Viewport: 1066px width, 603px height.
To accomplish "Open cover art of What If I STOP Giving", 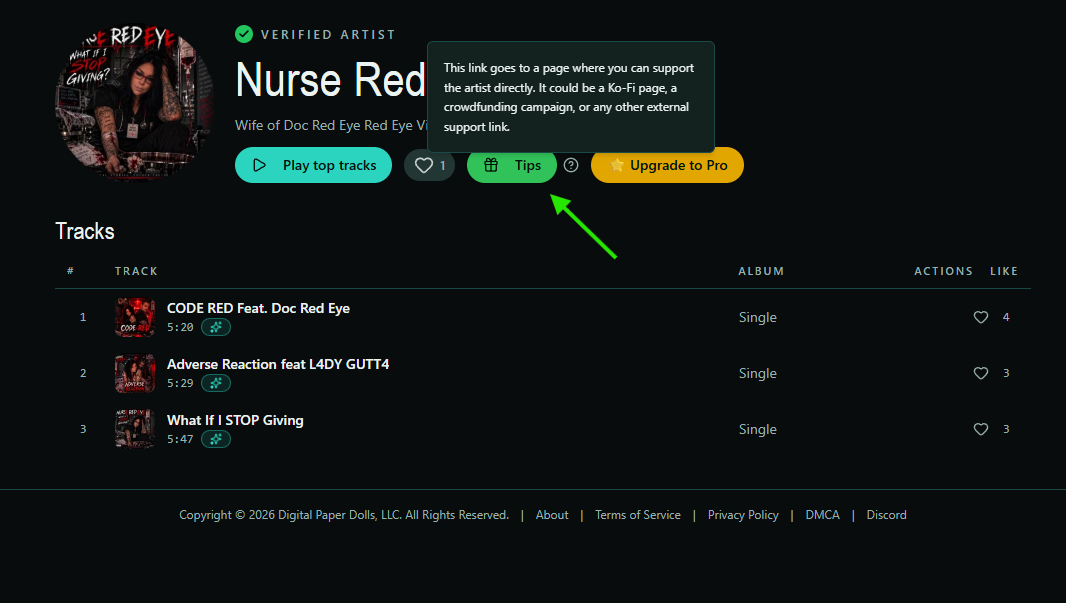I will tap(135, 429).
